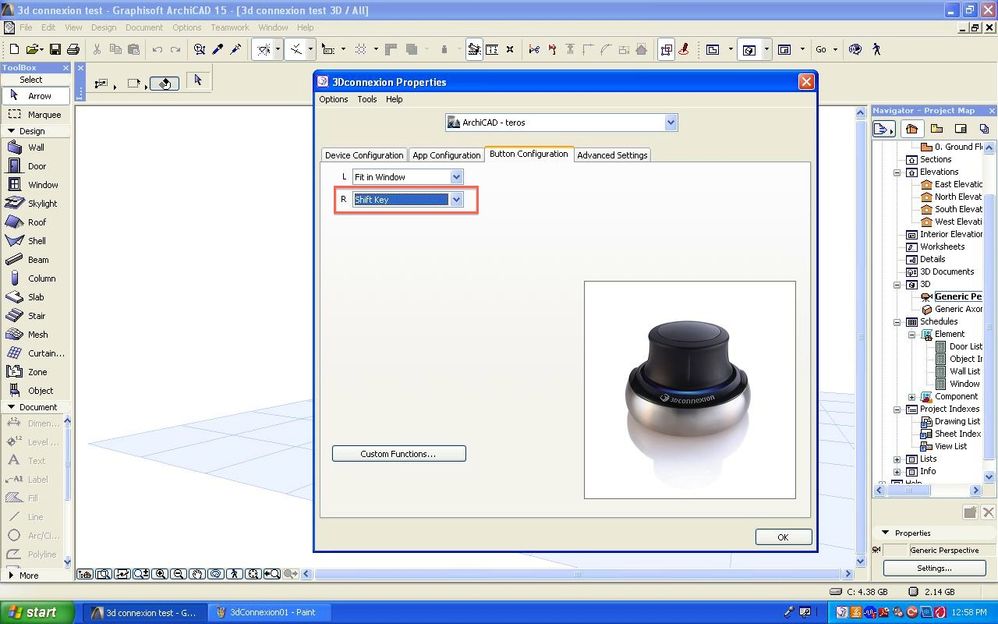998x624 pixels.
Task: Select the syringe inject parameters icon
Action: 235,49
